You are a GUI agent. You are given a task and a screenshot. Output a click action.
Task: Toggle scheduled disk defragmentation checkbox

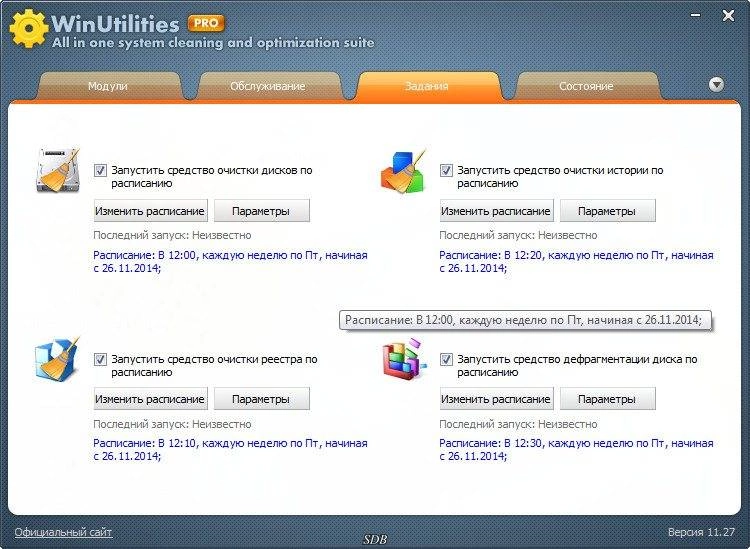(446, 359)
